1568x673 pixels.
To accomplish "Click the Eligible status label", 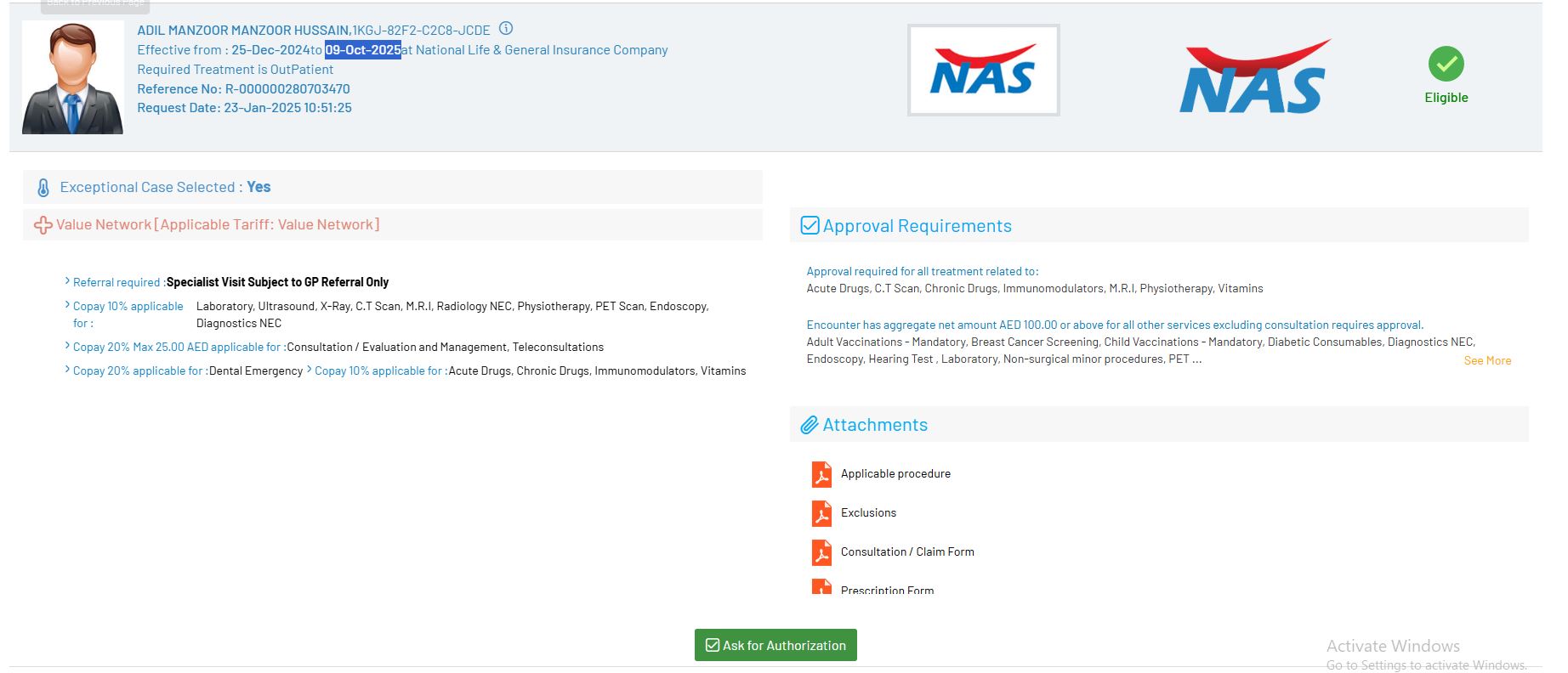I will 1446,98.
